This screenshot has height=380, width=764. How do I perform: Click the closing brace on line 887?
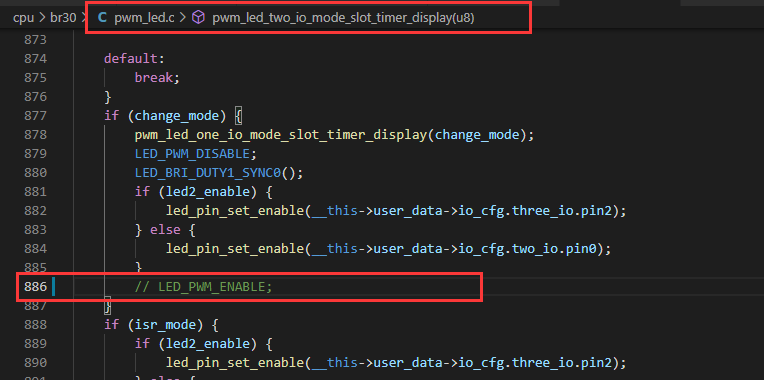(108, 306)
